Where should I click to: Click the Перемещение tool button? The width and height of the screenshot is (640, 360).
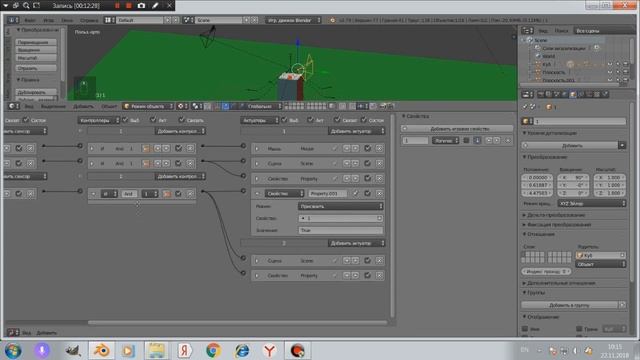(36, 42)
